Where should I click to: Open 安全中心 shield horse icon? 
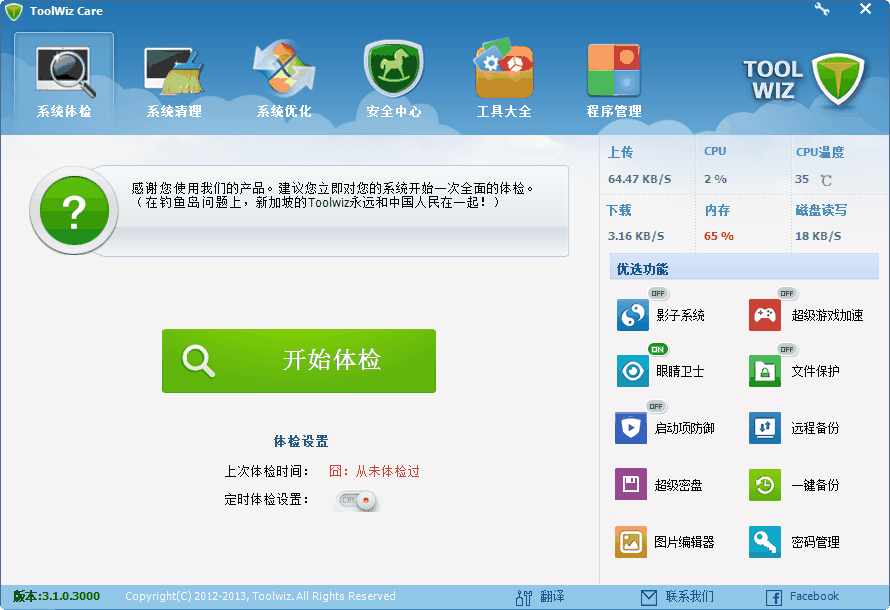(x=394, y=69)
